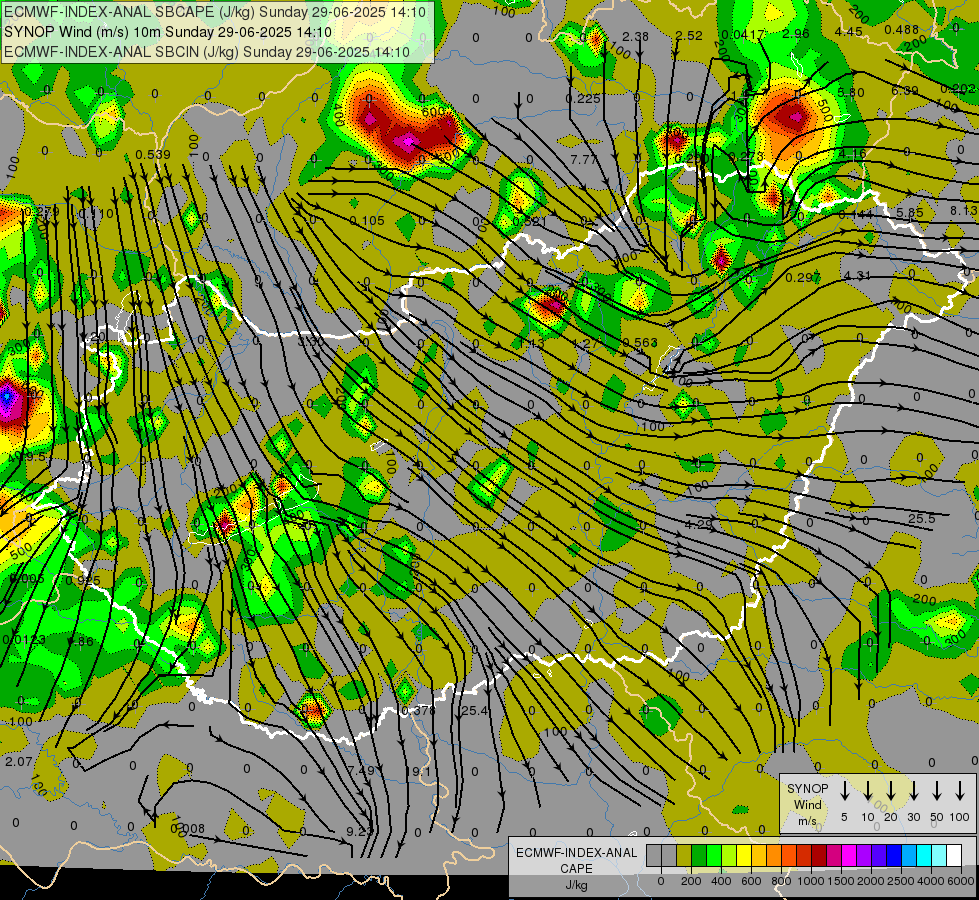The height and width of the screenshot is (900, 979).
Task: Click the map value 6.39
Action: (905, 91)
